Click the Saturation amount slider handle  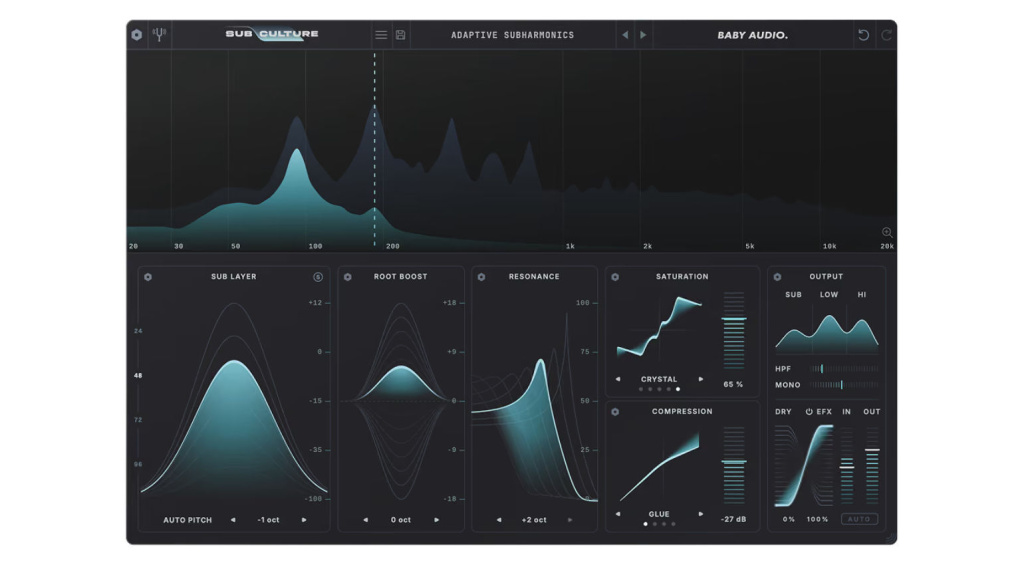pos(733,319)
